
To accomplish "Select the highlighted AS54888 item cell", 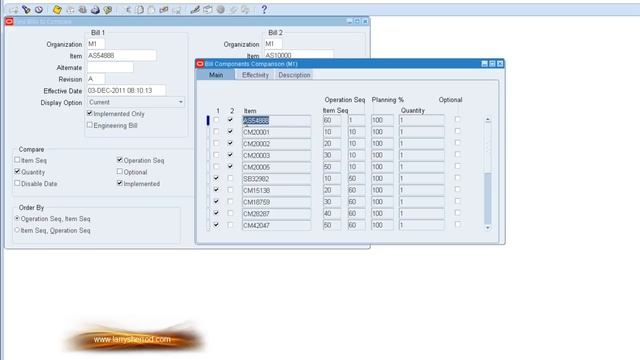I will [x=276, y=120].
